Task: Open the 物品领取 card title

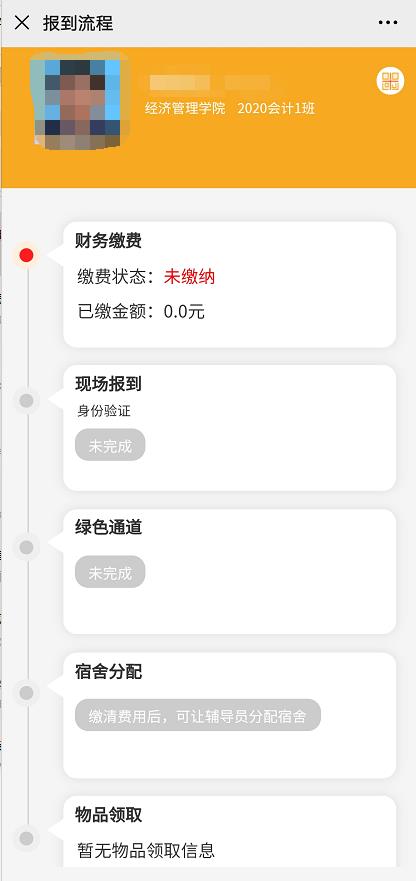Action: point(108,815)
